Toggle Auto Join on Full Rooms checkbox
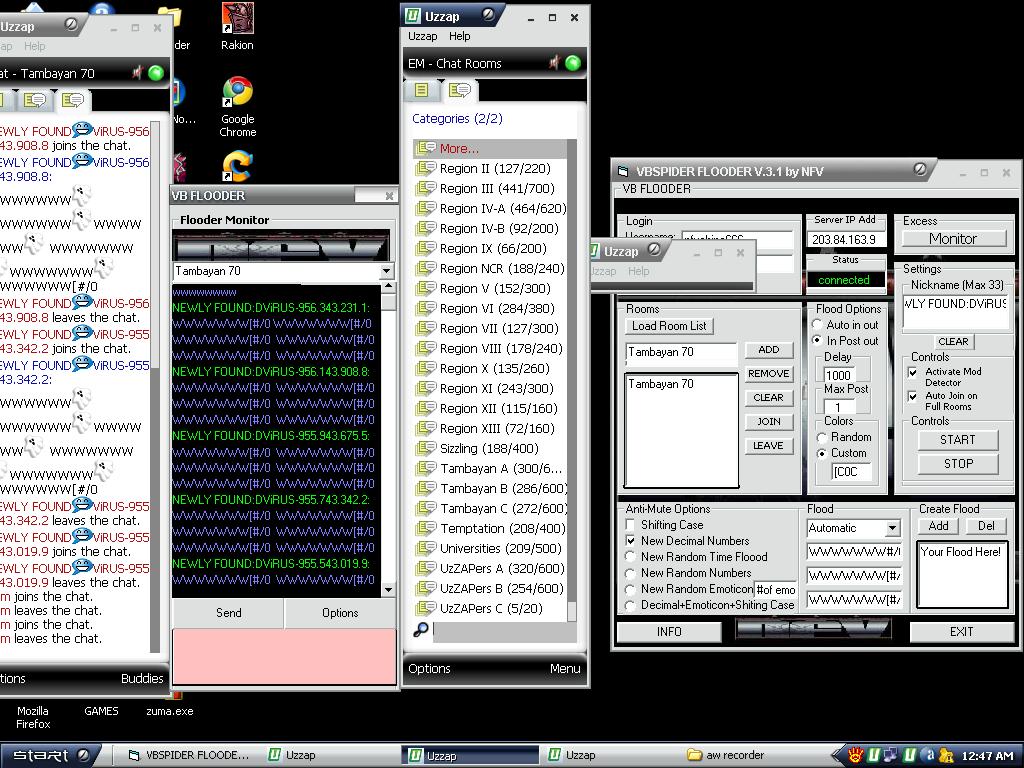1024x768 pixels. (x=913, y=396)
